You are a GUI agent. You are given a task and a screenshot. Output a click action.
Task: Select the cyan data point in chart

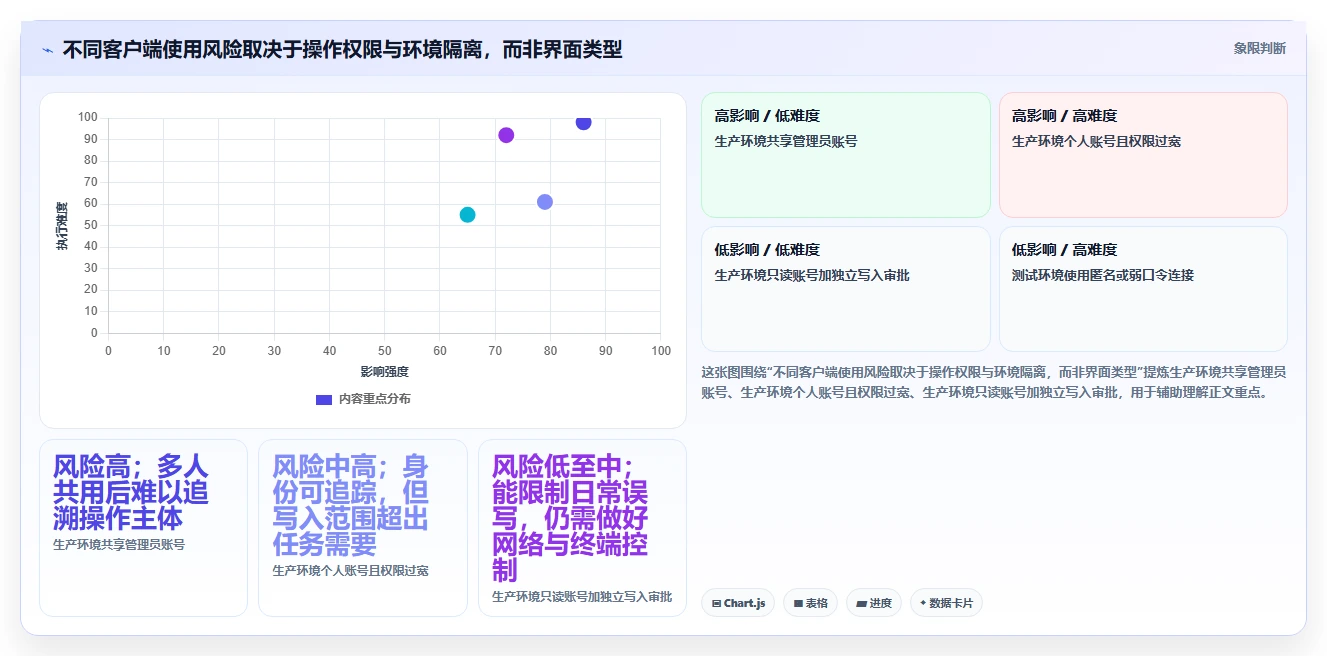tap(467, 215)
